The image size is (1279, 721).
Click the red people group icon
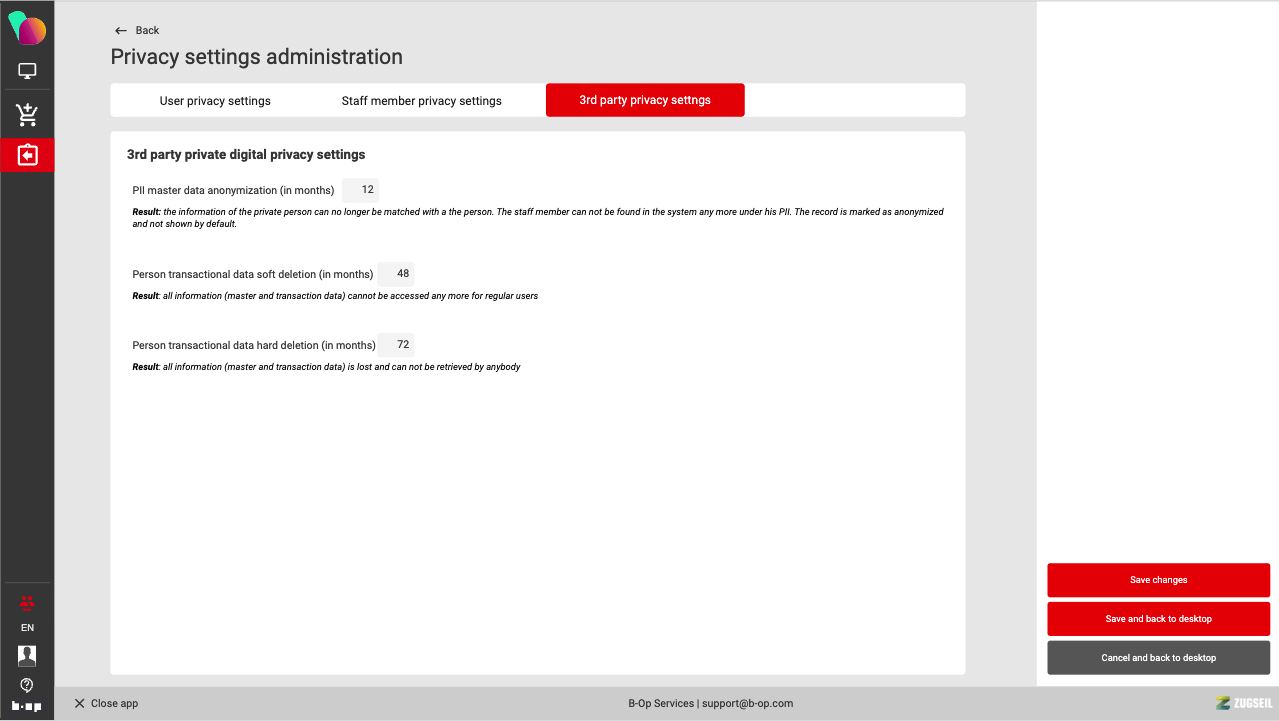(x=27, y=602)
